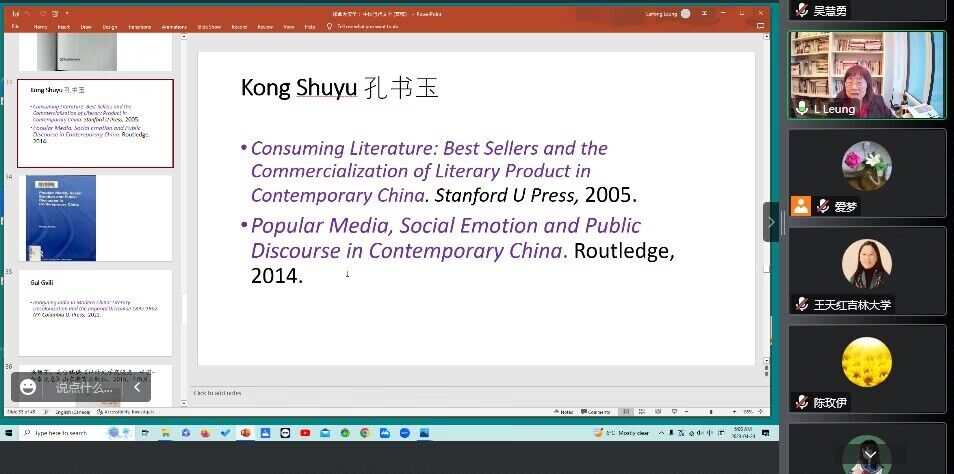This screenshot has width=954, height=474.
Task: Click 'Tell me what you want to do'
Action: point(366,27)
